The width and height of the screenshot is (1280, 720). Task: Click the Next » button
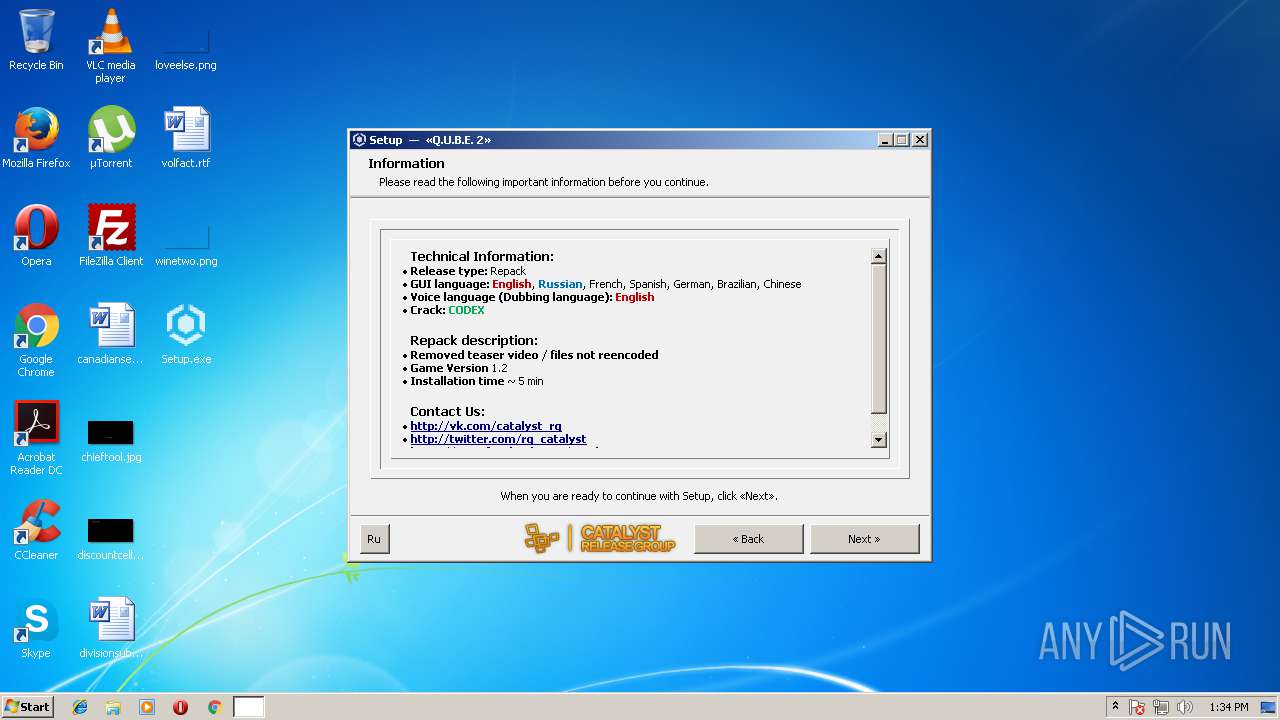(864, 539)
